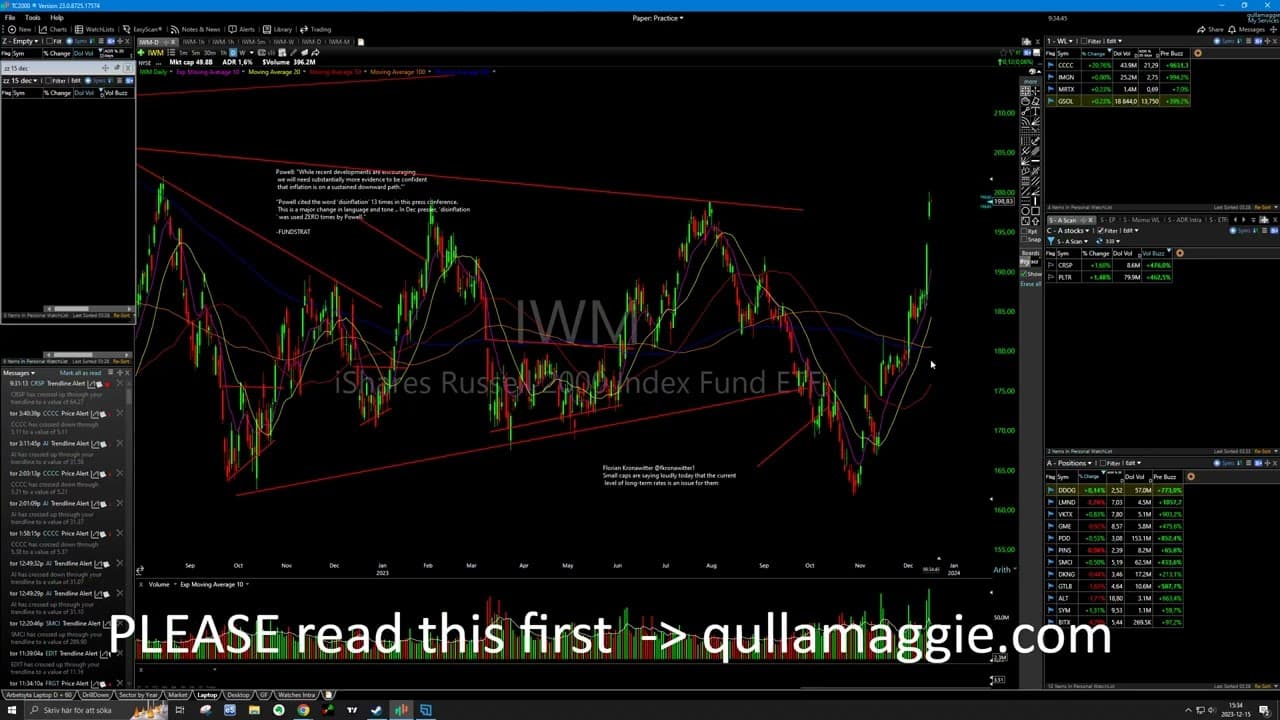
Task: Open the Library toolbar item
Action: point(277,29)
